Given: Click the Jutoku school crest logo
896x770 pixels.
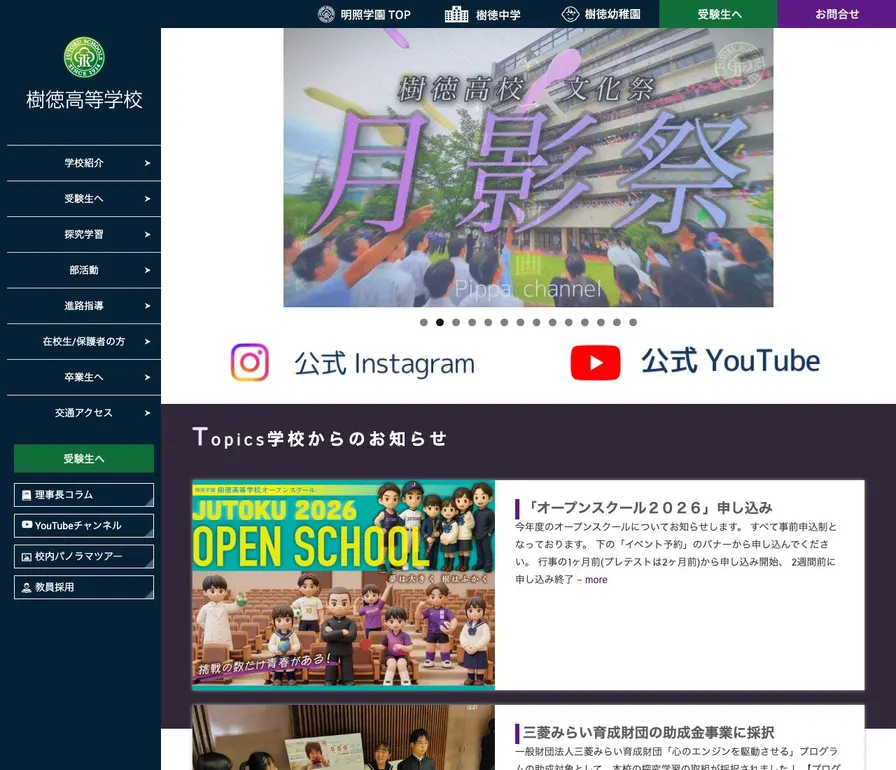Looking at the screenshot, I should [84, 57].
